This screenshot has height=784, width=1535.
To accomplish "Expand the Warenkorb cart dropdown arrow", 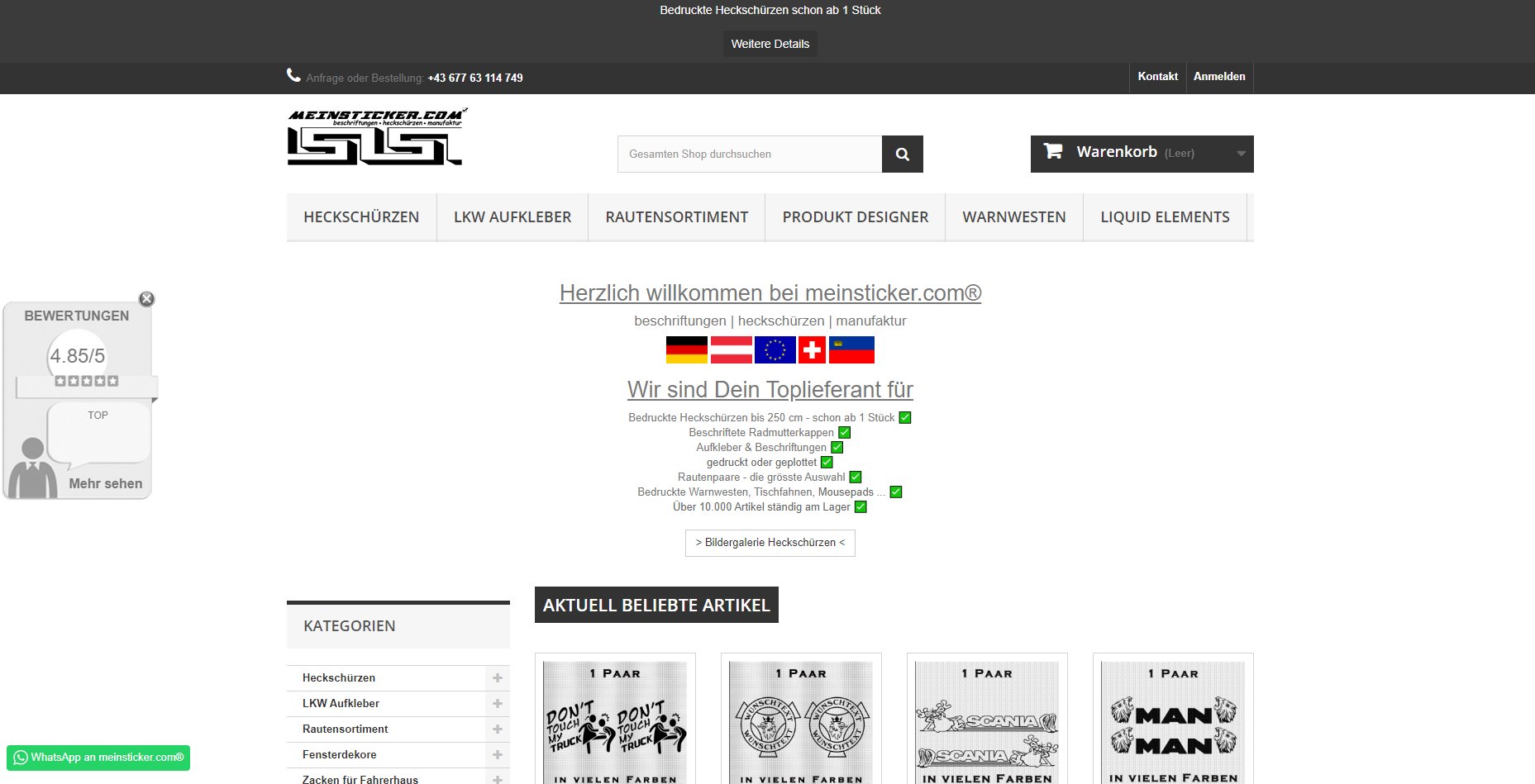I will click(x=1241, y=154).
